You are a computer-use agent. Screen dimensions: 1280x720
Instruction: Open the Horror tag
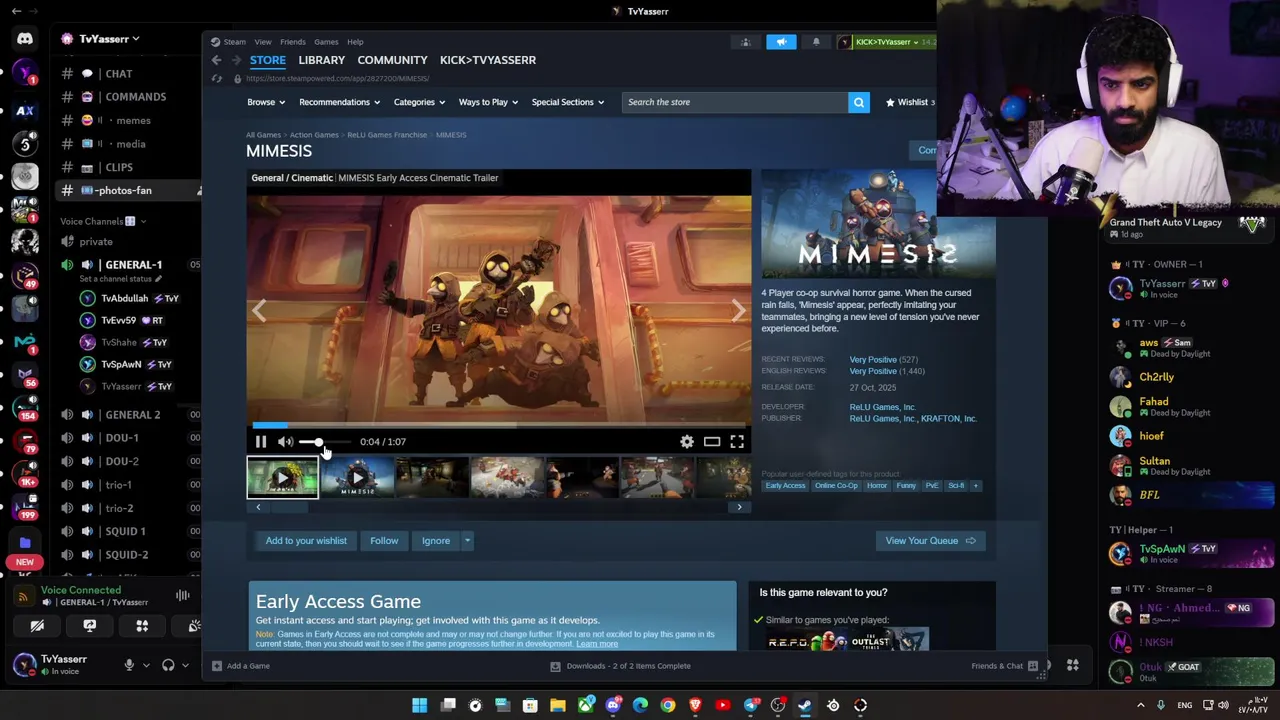pyautogui.click(x=877, y=486)
